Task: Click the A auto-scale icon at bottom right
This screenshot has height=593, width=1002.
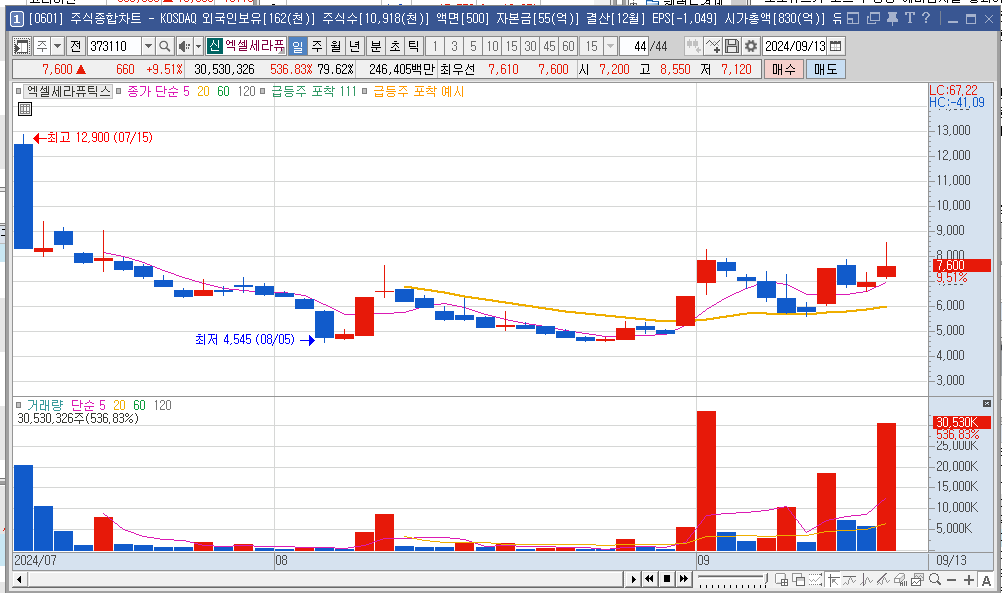Action: click(x=986, y=580)
